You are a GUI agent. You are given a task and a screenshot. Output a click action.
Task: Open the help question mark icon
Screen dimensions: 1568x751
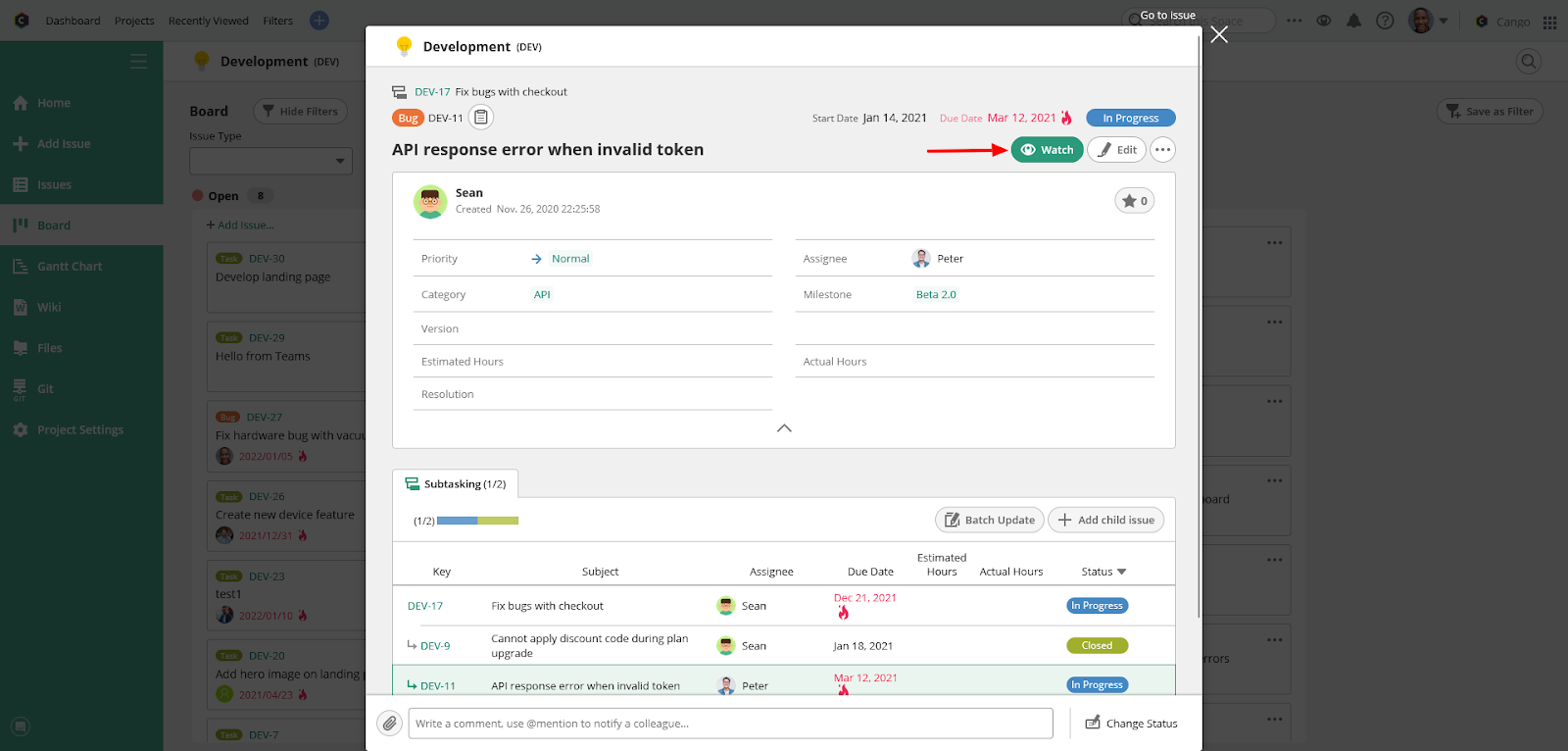click(1385, 21)
